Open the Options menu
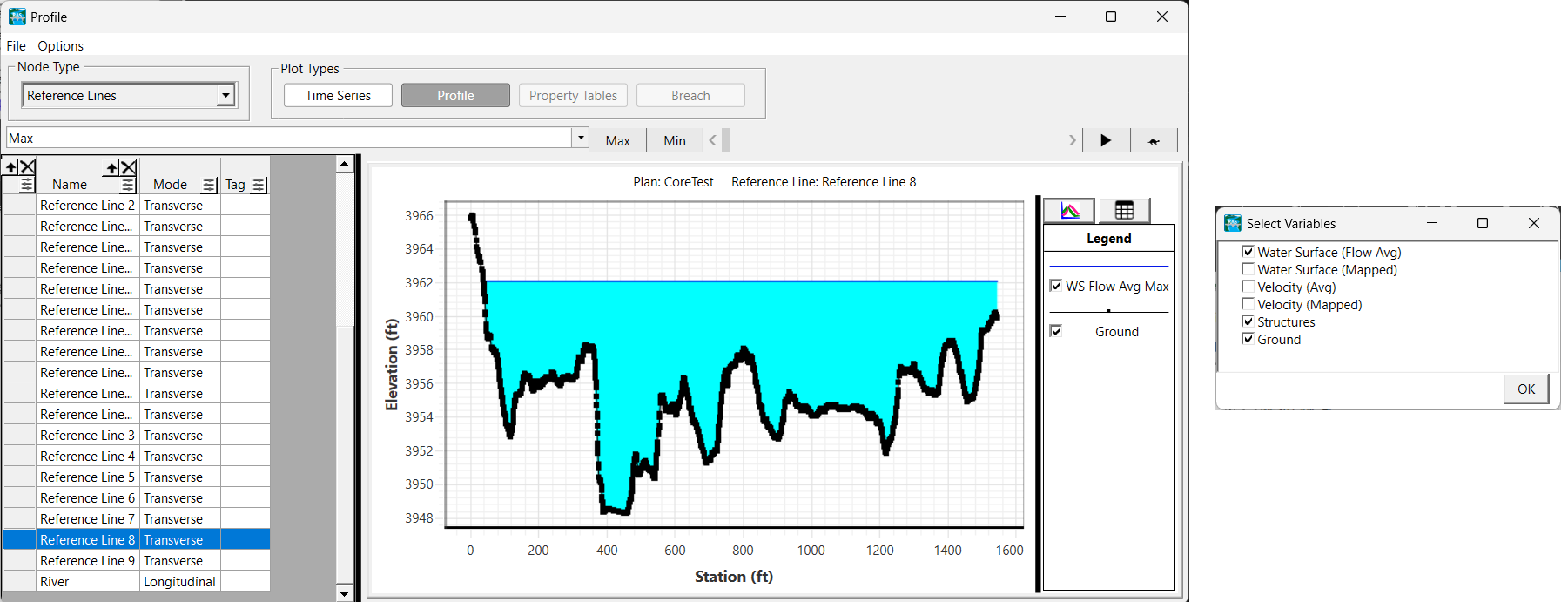This screenshot has width=1568, height=602. pyautogui.click(x=60, y=46)
